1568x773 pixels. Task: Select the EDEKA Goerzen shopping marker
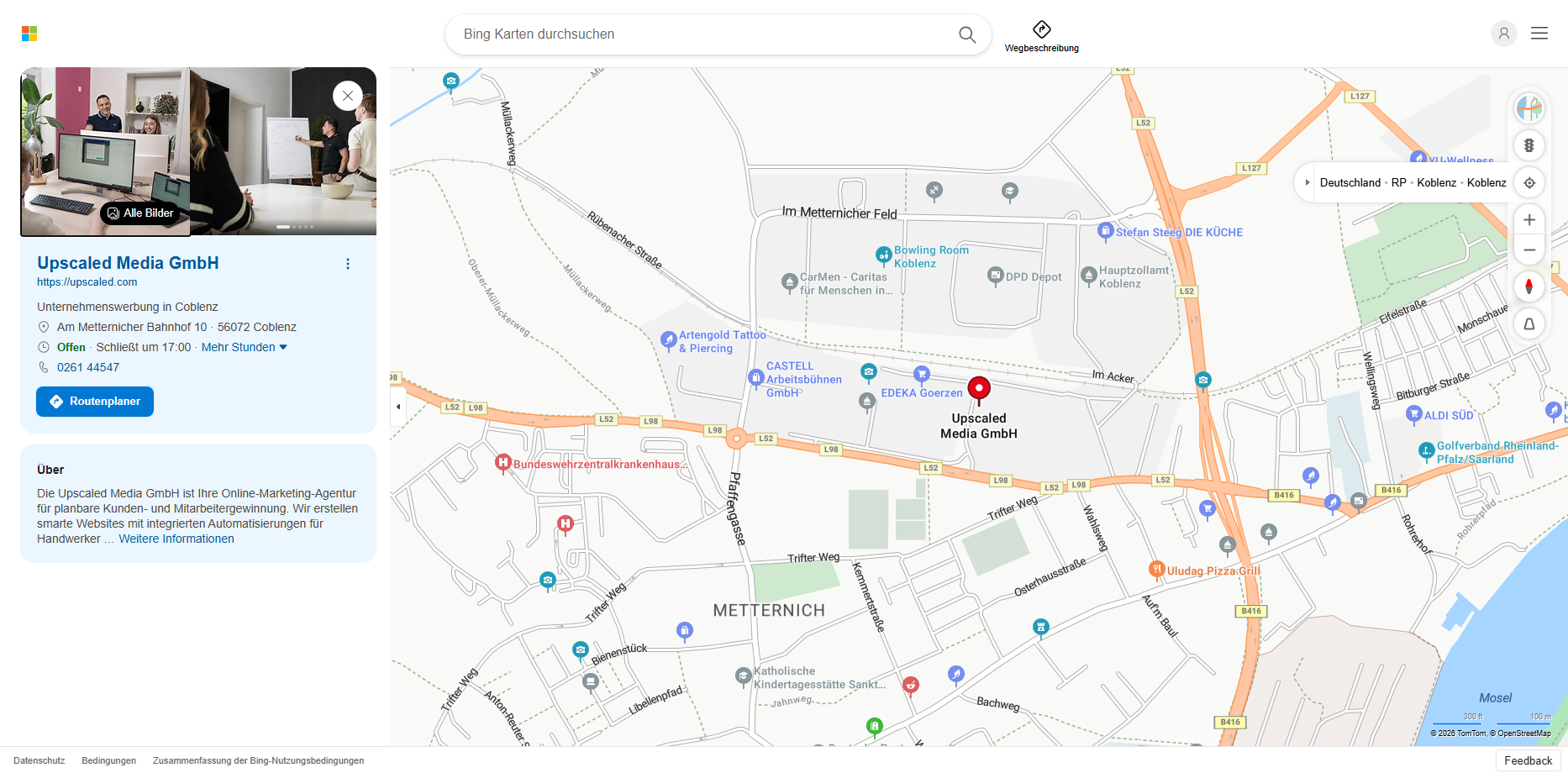pyautogui.click(x=922, y=374)
